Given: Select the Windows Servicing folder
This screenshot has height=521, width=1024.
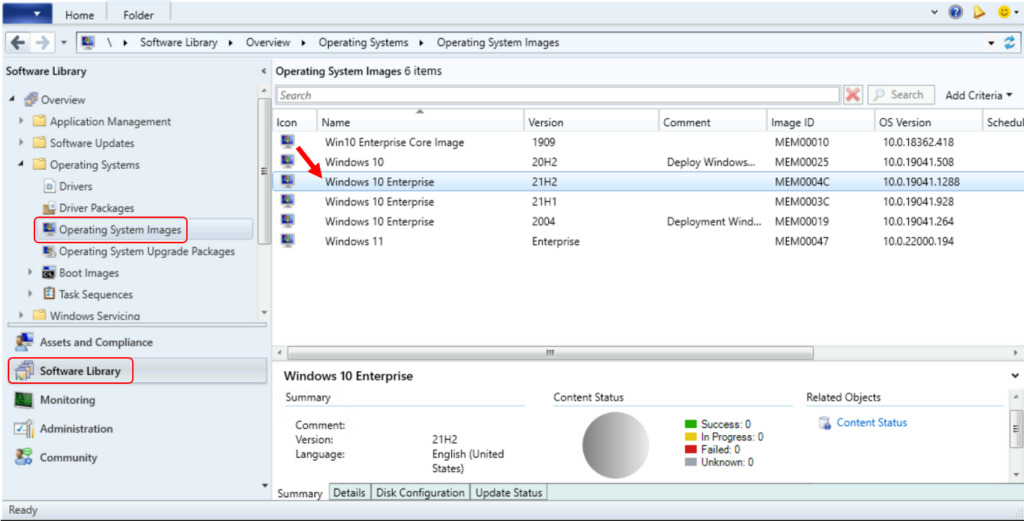Looking at the screenshot, I should pyautogui.click(x=95, y=315).
